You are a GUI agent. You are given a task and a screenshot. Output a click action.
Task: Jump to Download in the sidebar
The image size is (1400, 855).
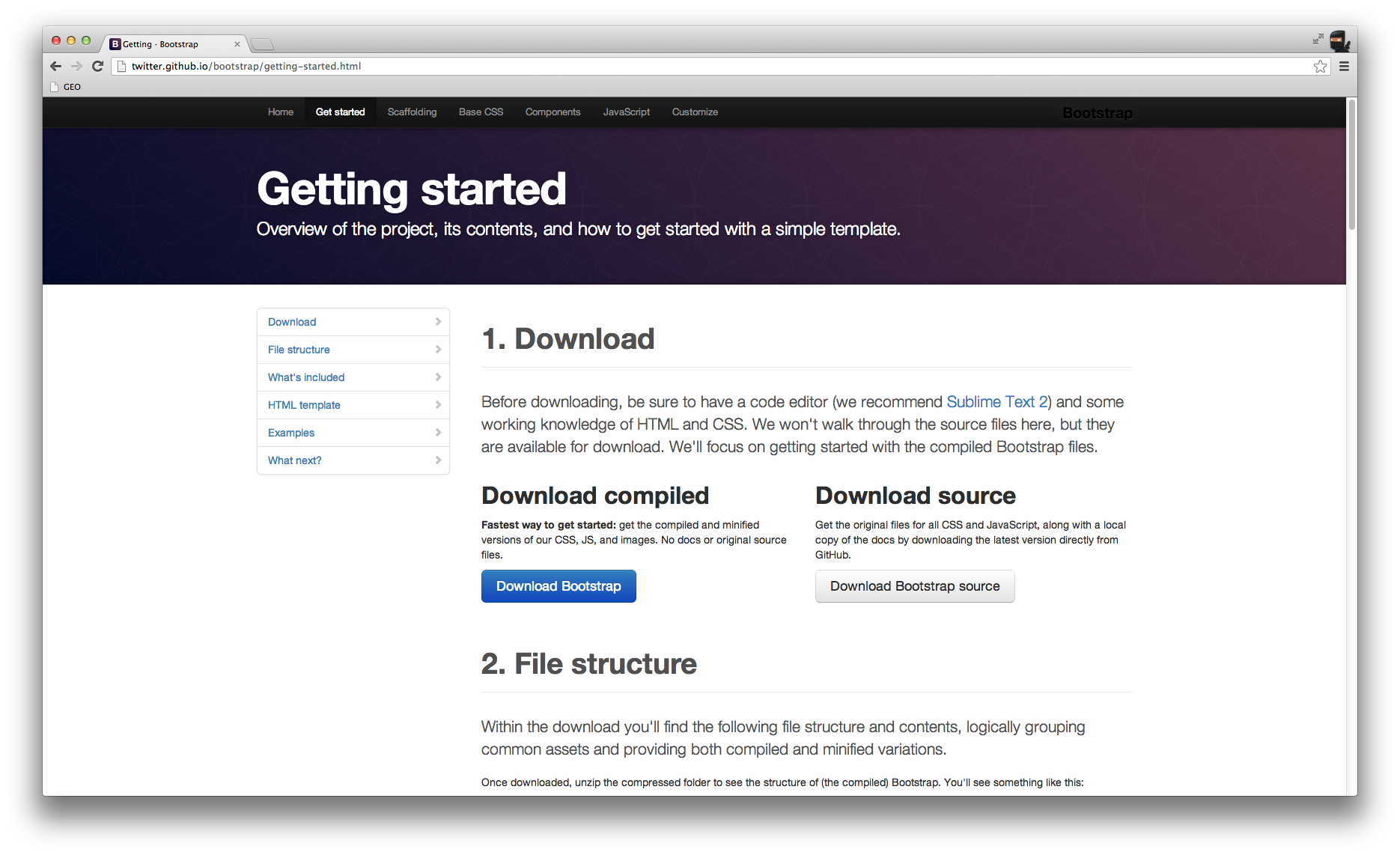(x=353, y=322)
